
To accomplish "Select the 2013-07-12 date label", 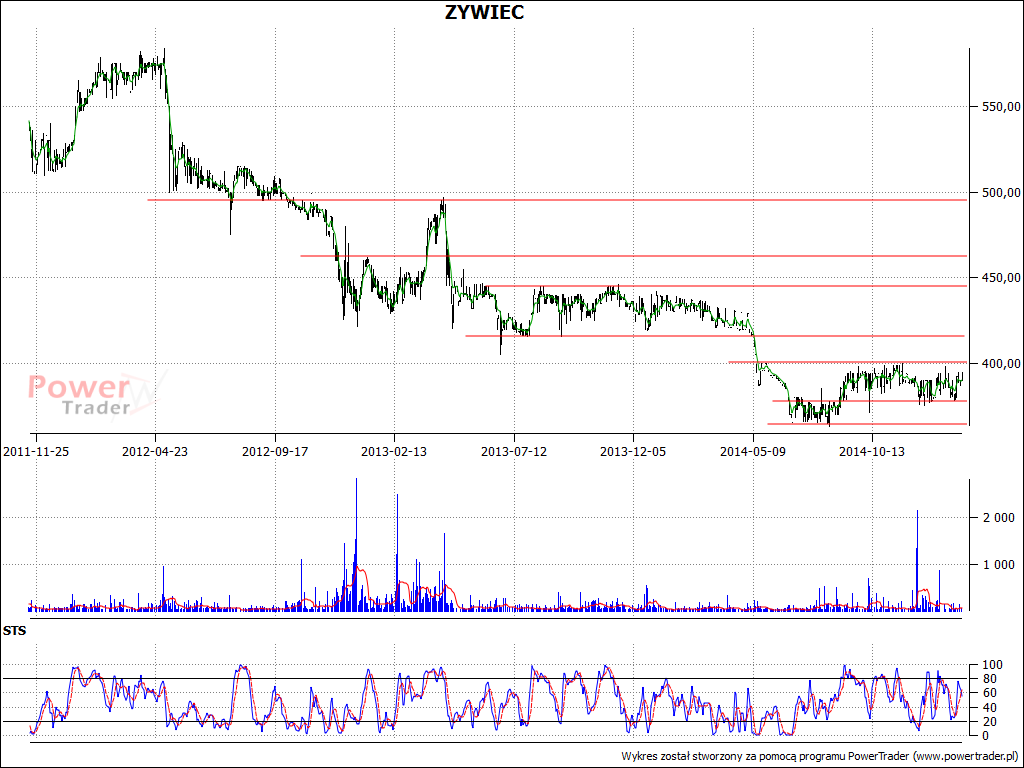I will [514, 451].
